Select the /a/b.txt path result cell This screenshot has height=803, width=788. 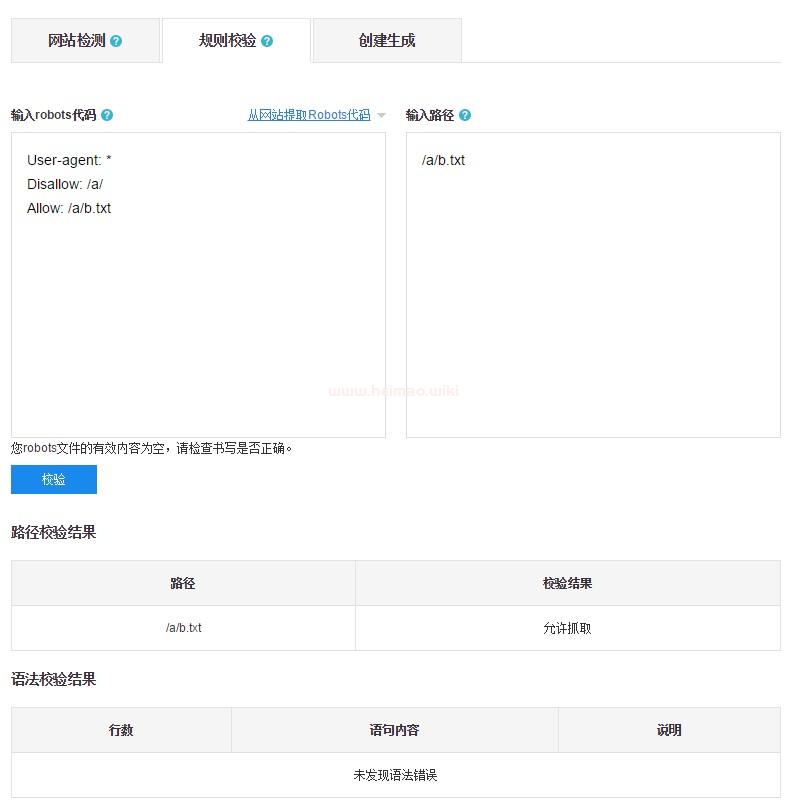click(183, 628)
